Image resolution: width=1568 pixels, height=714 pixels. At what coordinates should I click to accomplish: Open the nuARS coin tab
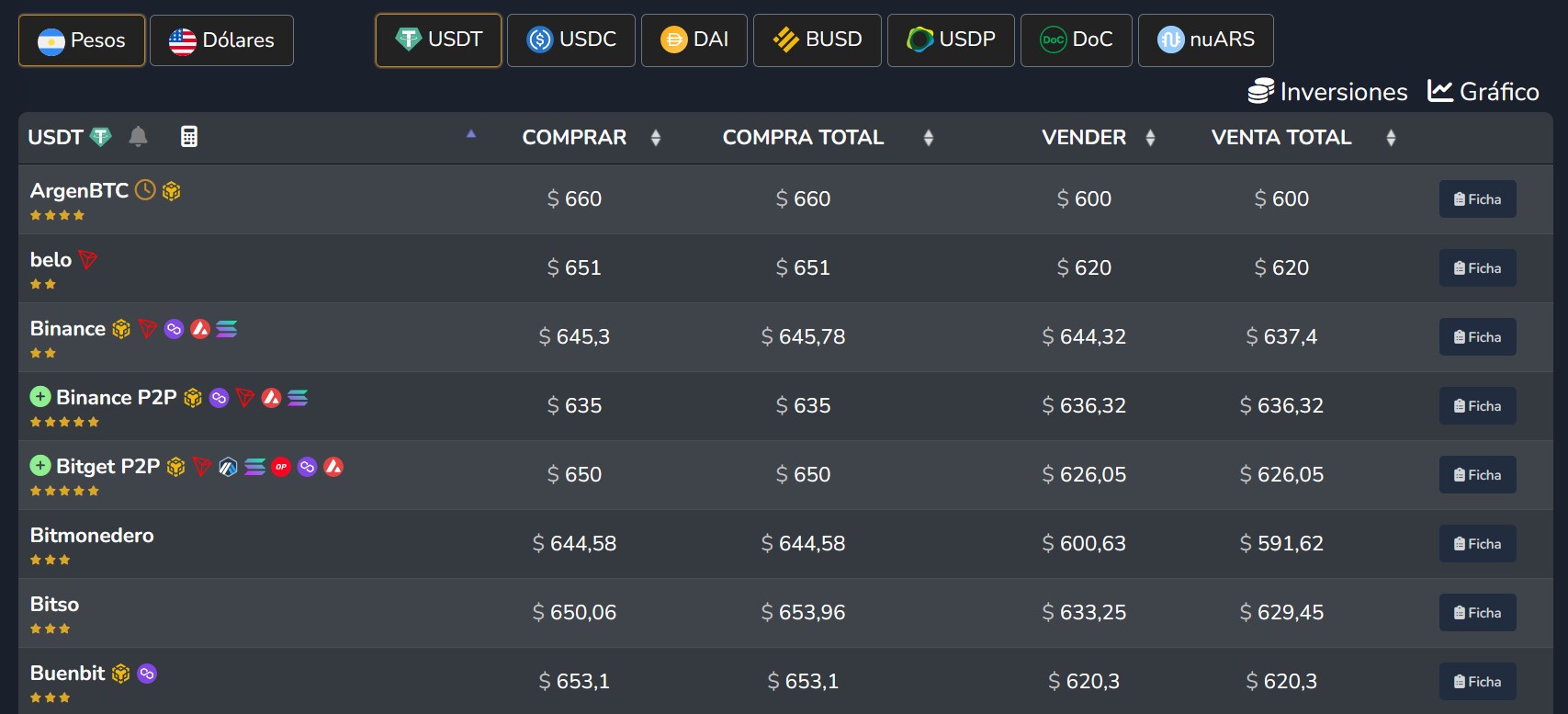tap(1205, 40)
